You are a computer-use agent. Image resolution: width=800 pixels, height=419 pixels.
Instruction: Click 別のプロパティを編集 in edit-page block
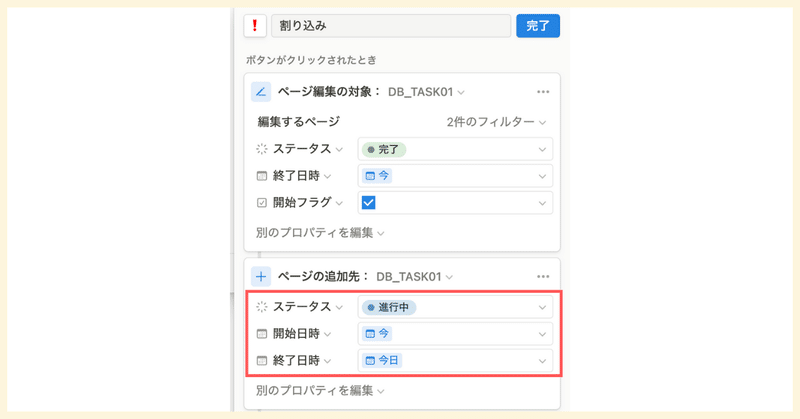point(320,233)
